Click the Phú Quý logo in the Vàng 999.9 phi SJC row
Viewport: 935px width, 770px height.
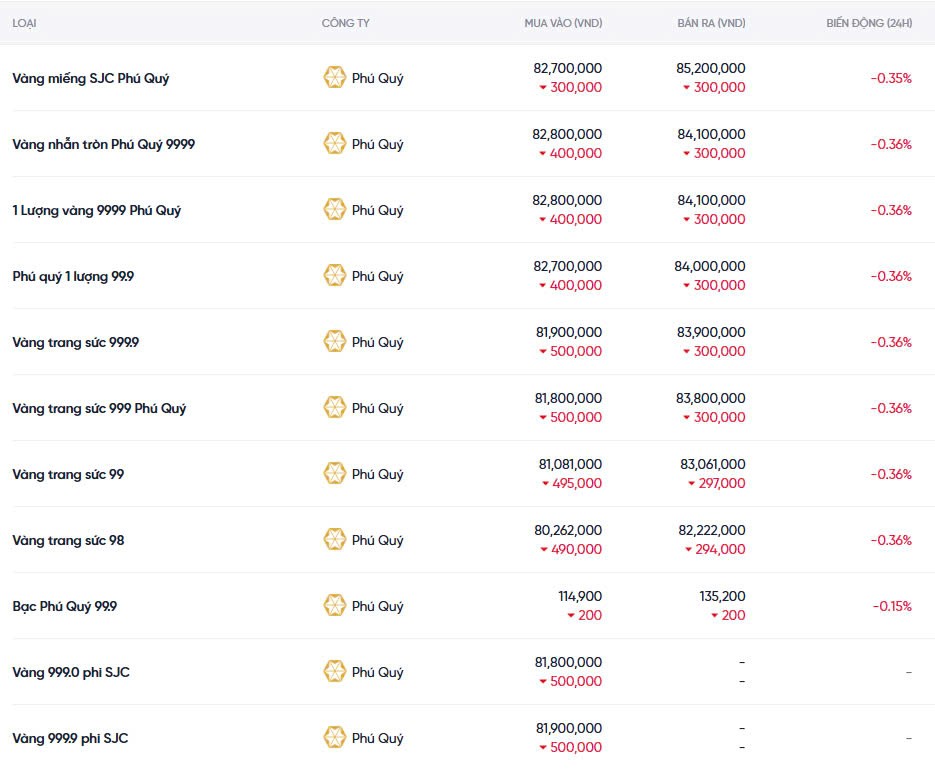335,738
